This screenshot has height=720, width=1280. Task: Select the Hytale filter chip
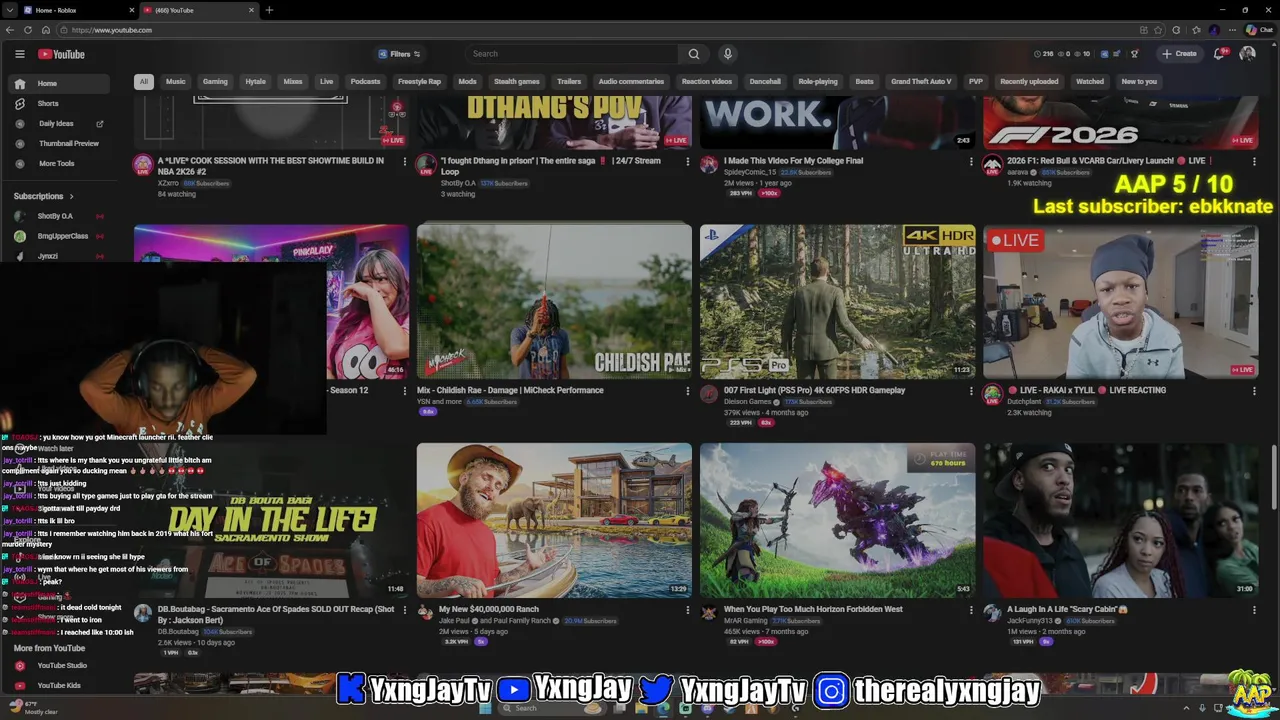point(255,82)
